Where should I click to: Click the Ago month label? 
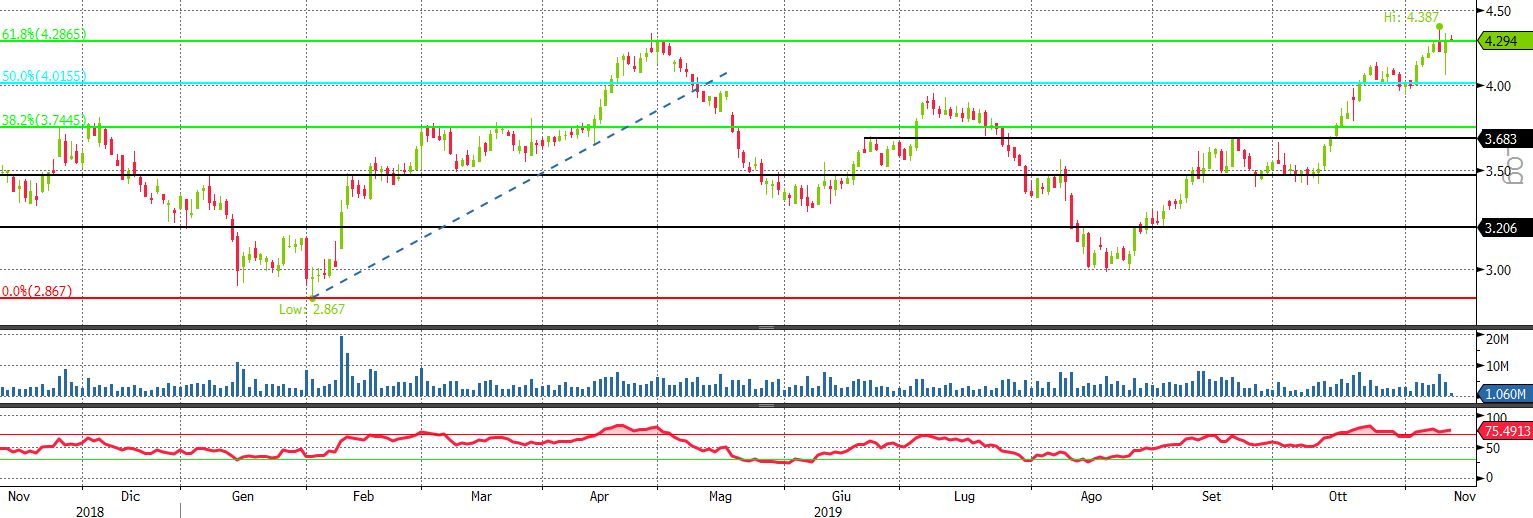coord(1092,495)
